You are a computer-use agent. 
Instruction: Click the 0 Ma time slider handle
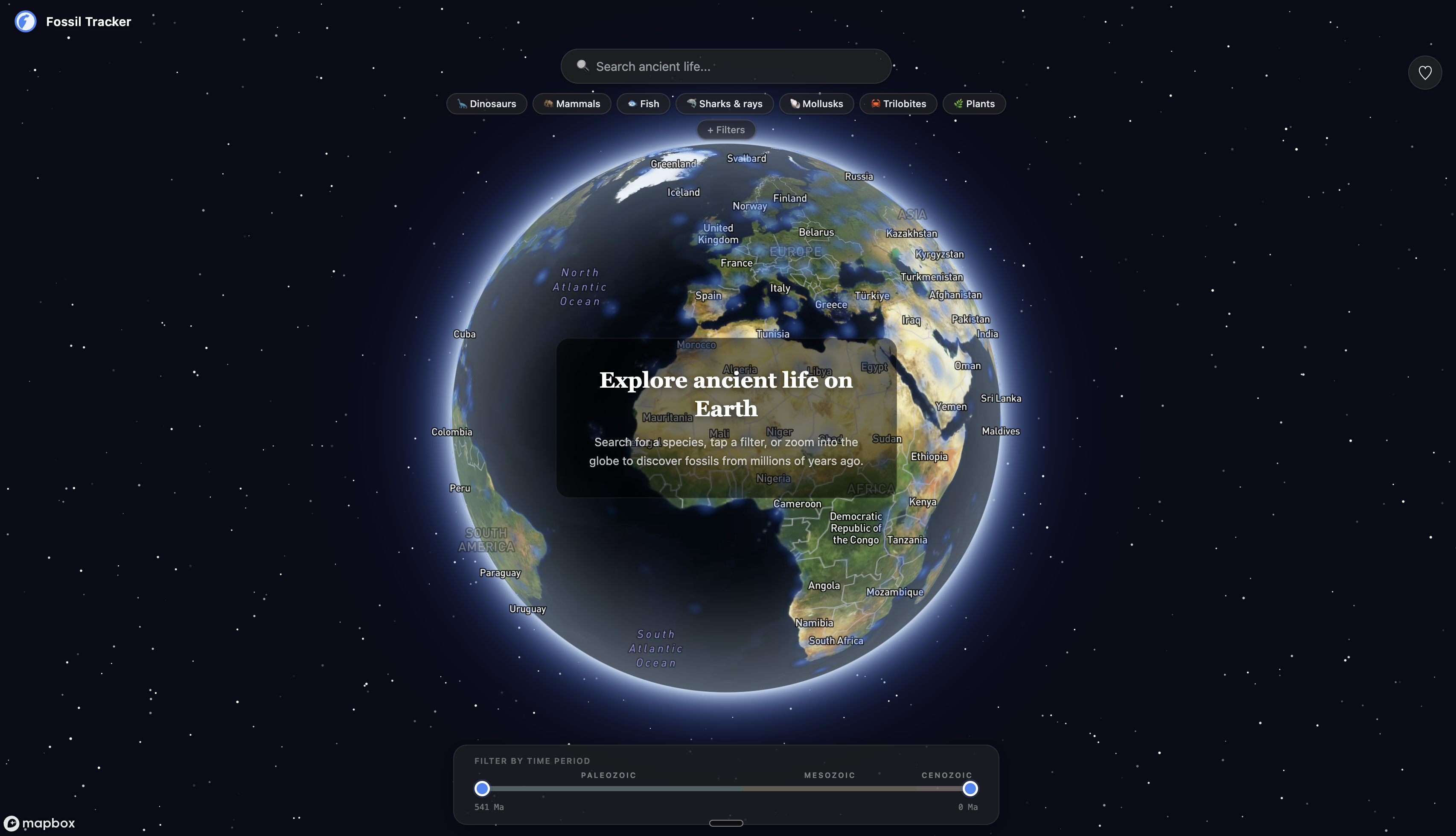(x=970, y=788)
